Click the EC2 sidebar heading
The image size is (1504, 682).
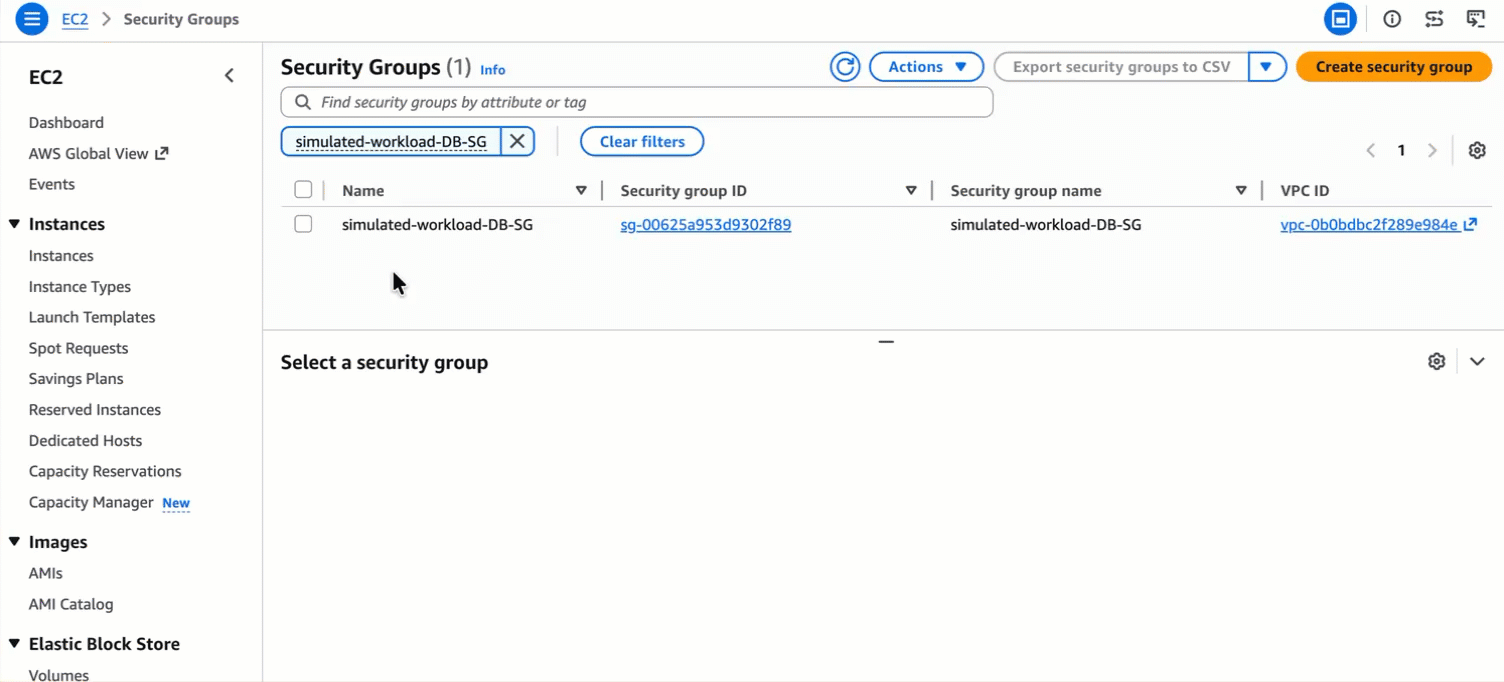(46, 77)
